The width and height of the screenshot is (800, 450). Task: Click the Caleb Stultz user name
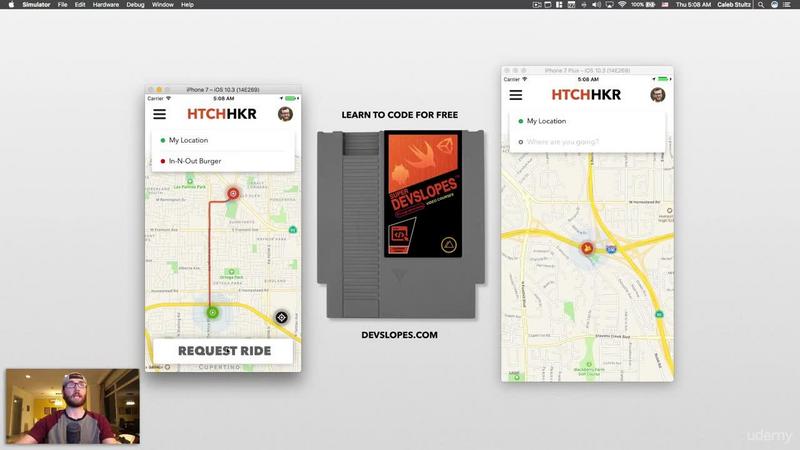point(734,5)
